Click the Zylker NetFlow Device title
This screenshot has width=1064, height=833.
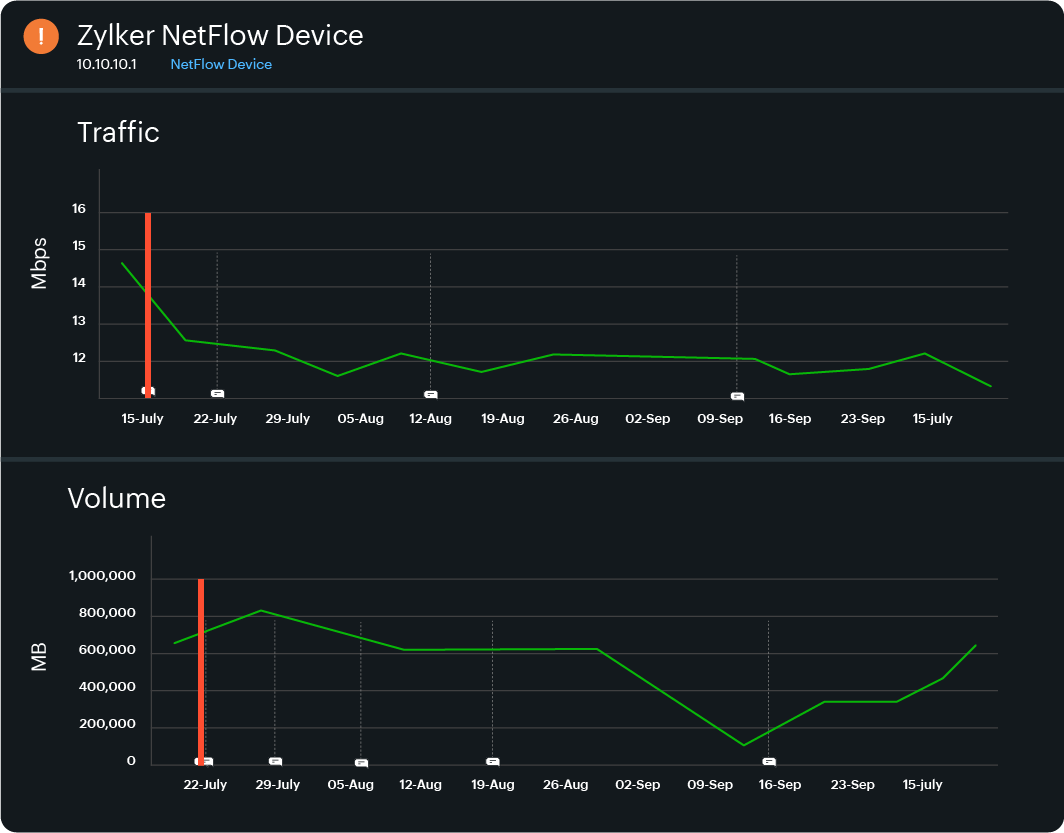220,35
